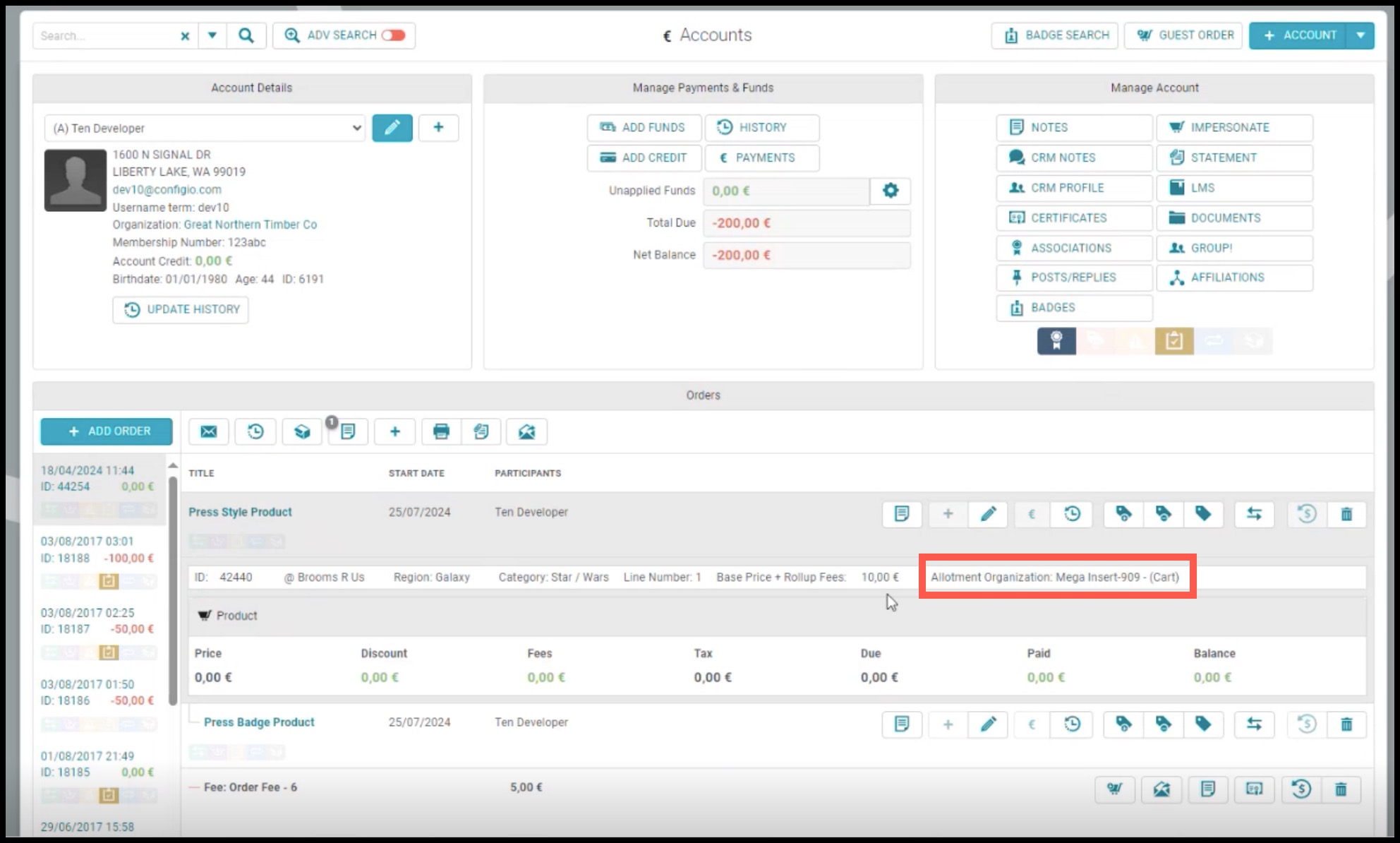Open the Unapplied Funds gear settings

pos(891,191)
